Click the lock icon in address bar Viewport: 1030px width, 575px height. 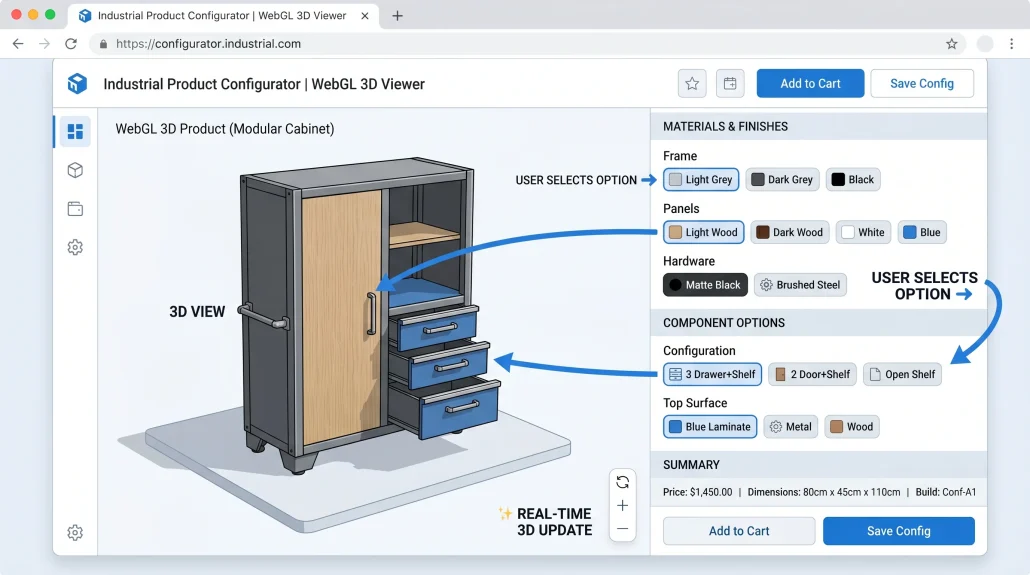point(103,44)
